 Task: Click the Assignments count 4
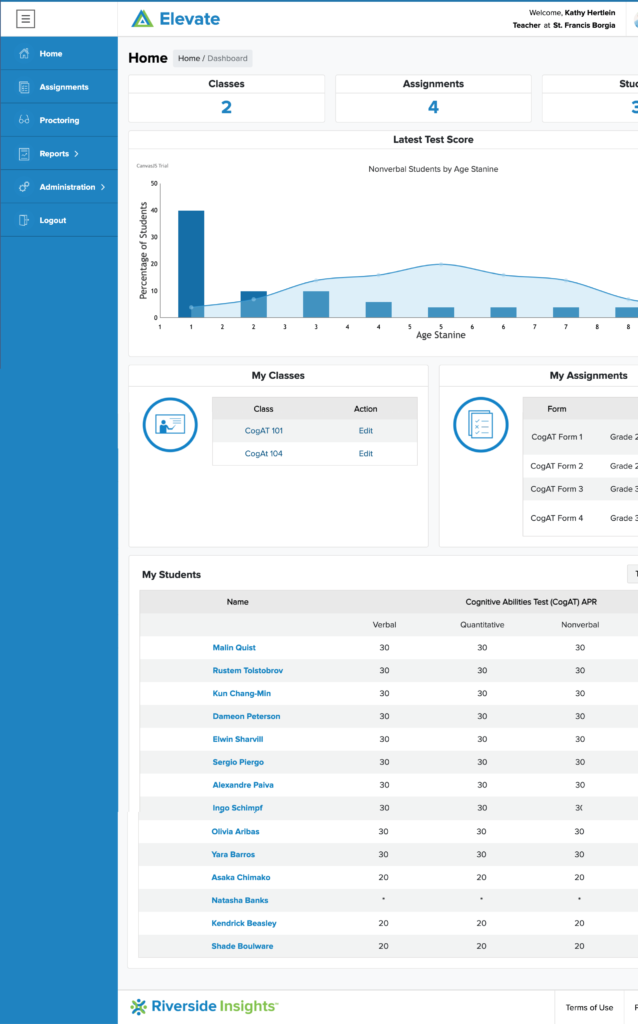(x=433, y=107)
